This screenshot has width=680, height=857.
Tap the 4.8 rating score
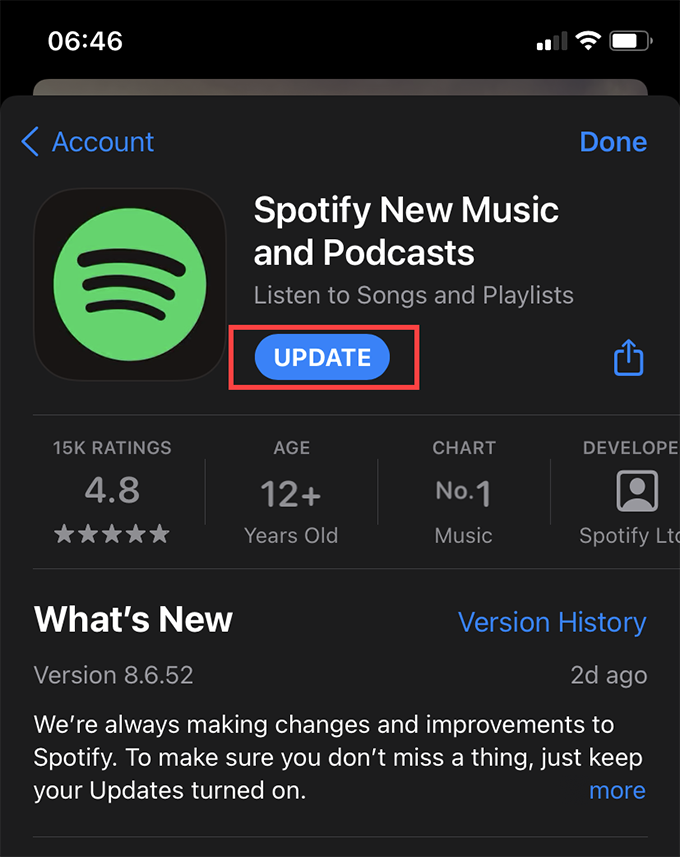(x=111, y=491)
